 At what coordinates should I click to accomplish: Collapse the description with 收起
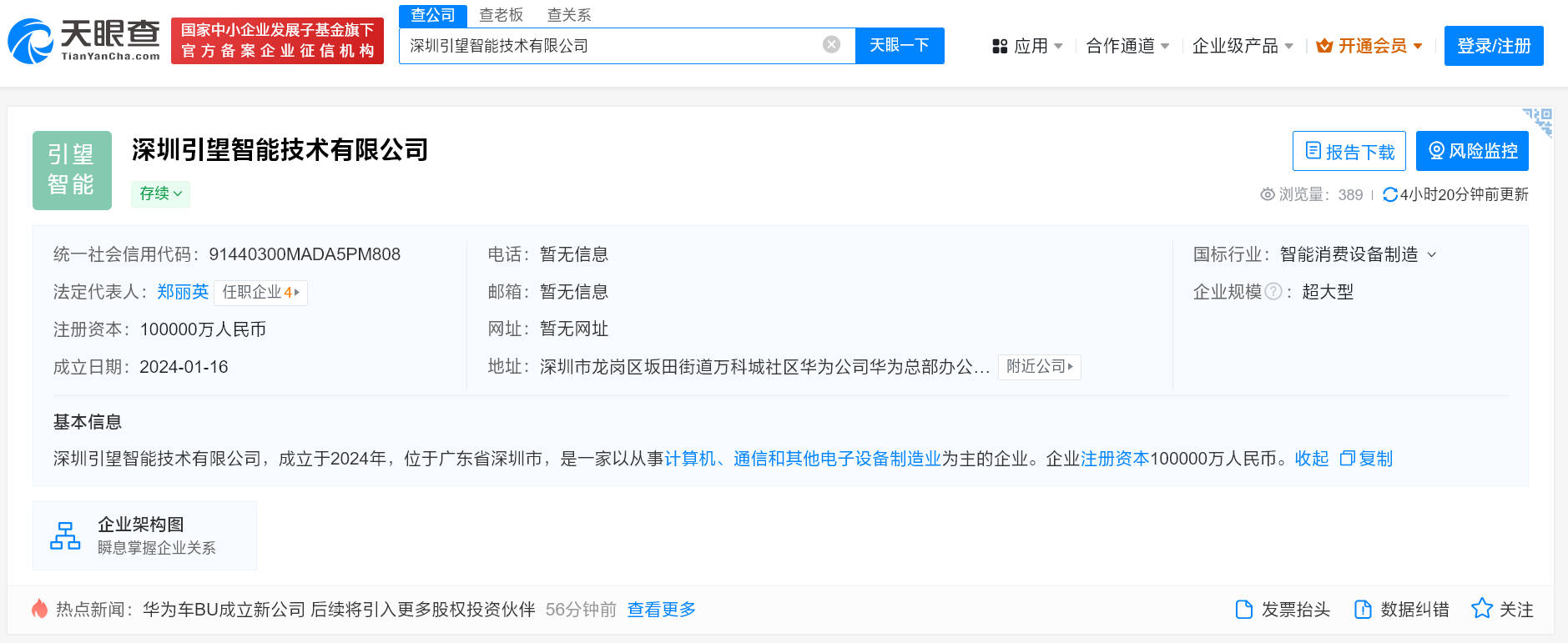pos(1312,459)
